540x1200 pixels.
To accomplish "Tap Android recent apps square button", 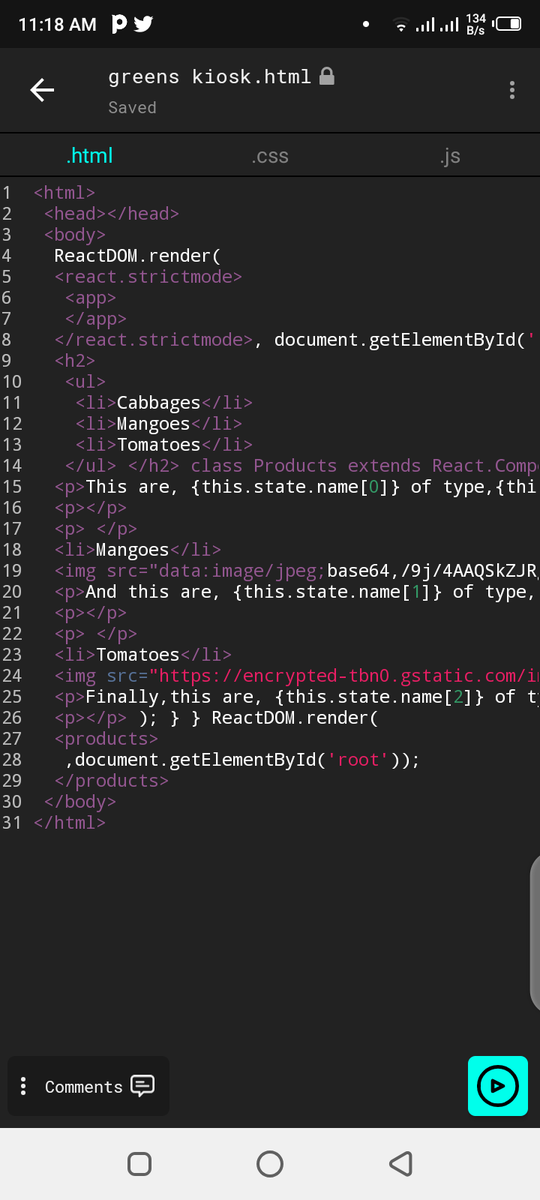I will (x=140, y=1163).
